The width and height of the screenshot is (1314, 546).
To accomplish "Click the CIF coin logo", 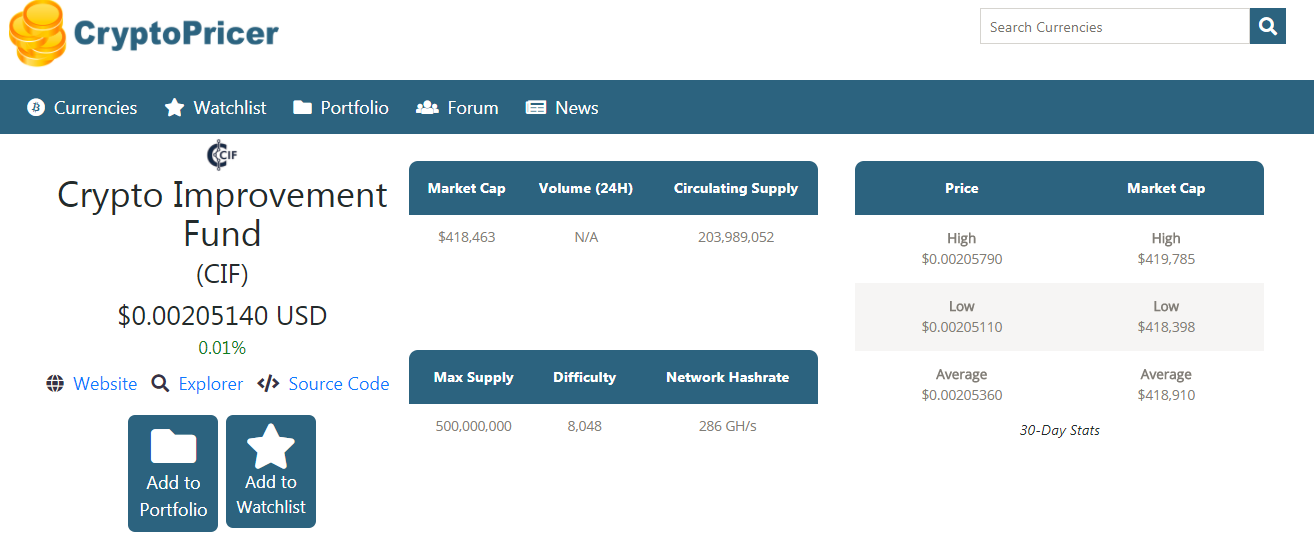I will pyautogui.click(x=222, y=155).
